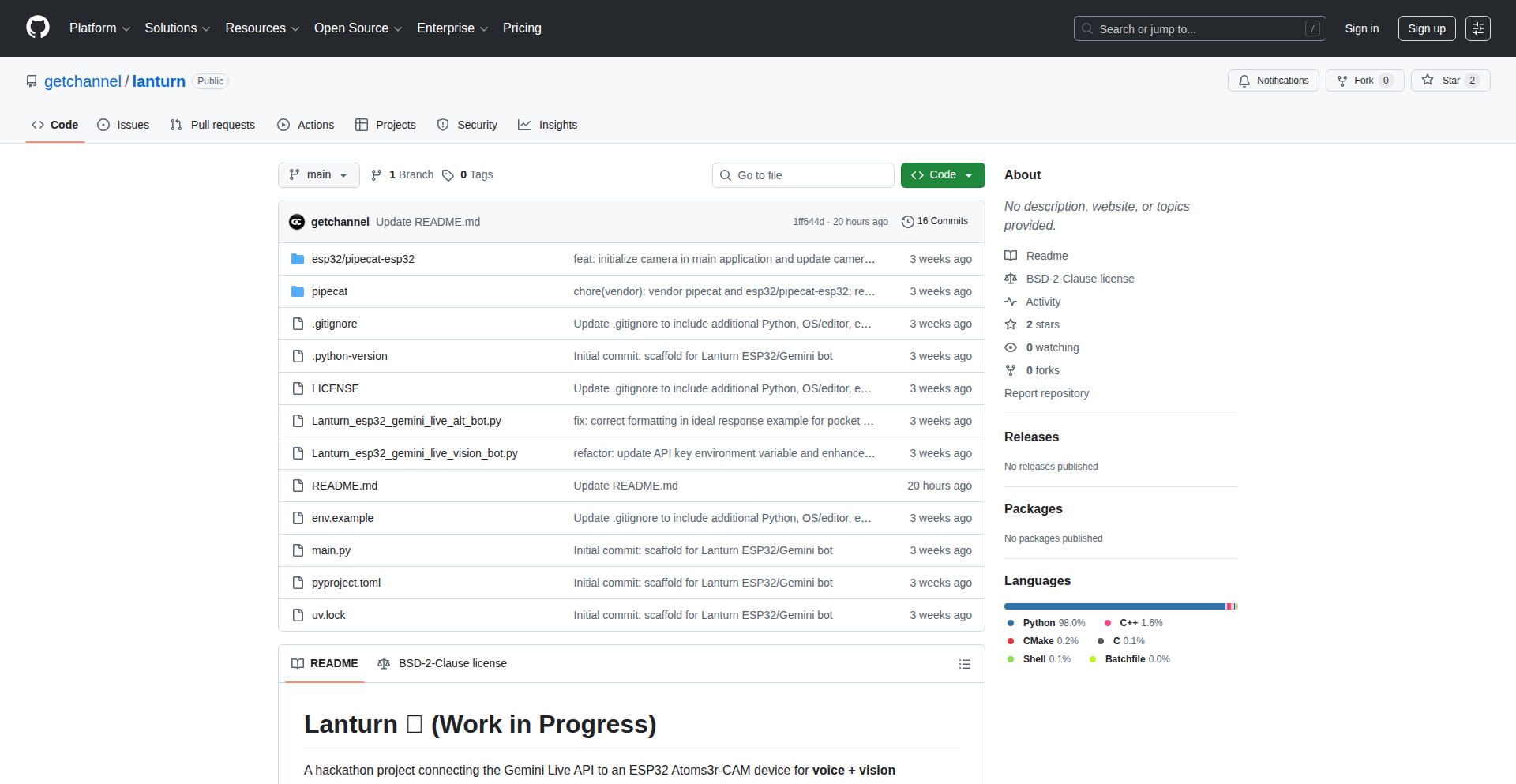Viewport: 1516px width, 784px height.
Task: Open Lanturn_esp32_gemini_live_alt_bot.py file
Action: pos(407,421)
